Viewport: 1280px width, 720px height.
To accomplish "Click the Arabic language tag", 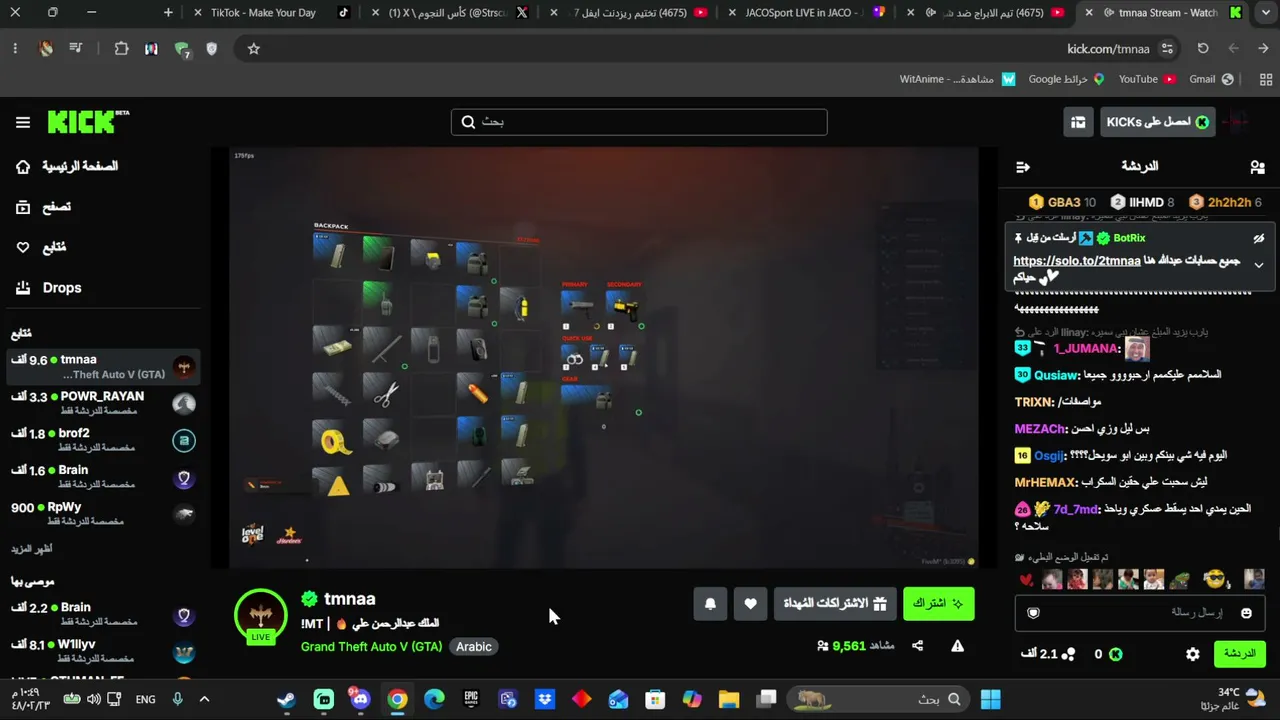I will (x=474, y=647).
